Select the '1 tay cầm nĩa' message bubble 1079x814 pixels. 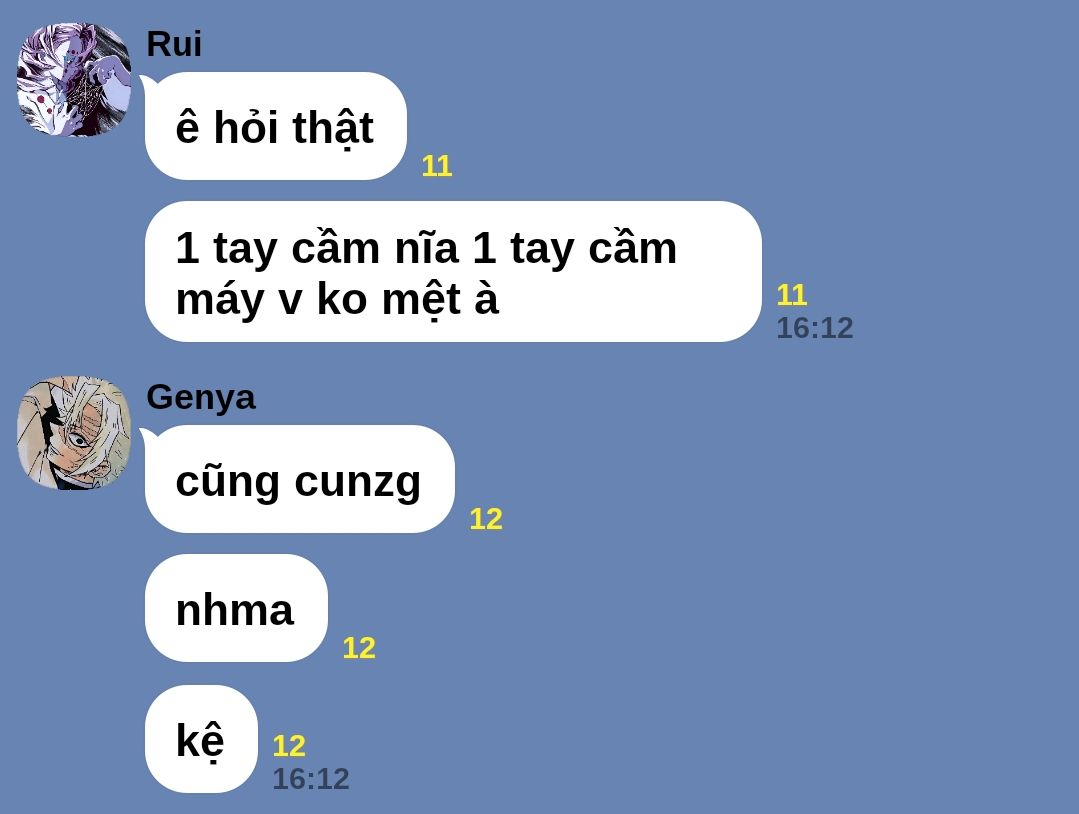pyautogui.click(x=453, y=272)
